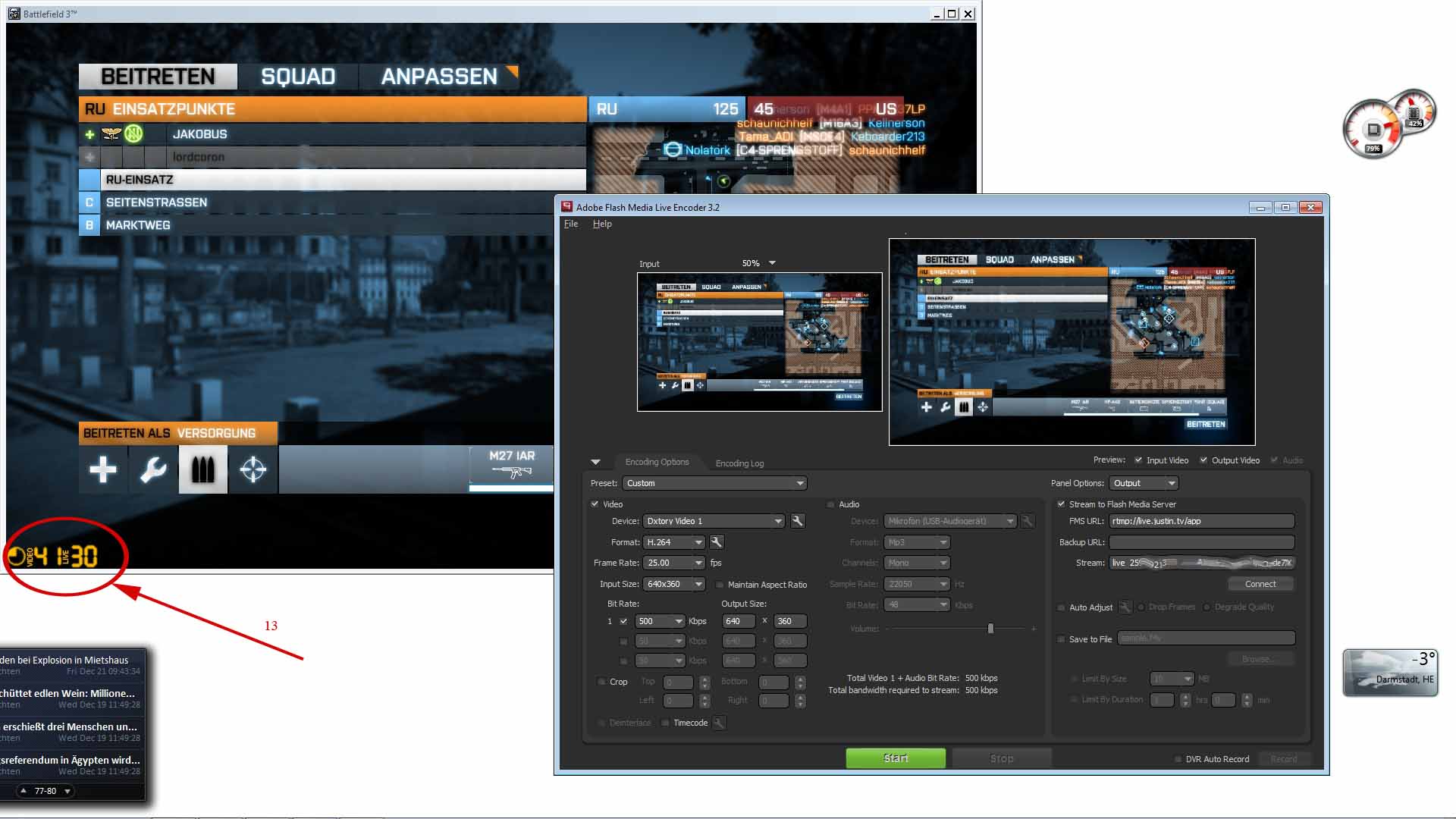Screen dimensions: 1456x819
Task: Select the engineer wrench class icon
Action: click(x=153, y=470)
